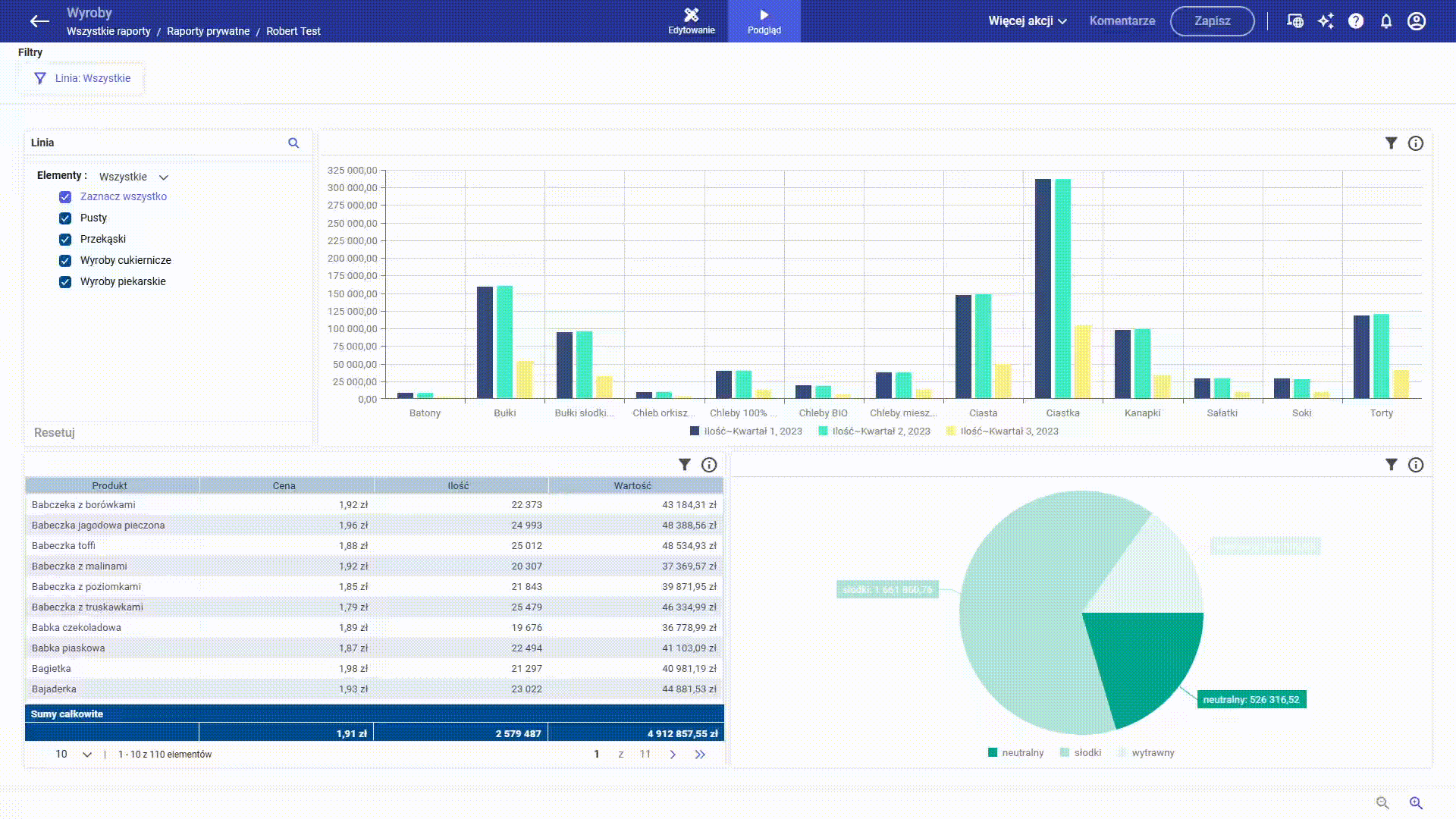This screenshot has height=819, width=1456.
Task: Click the search magnifier in the Linia panel
Action: [x=294, y=143]
